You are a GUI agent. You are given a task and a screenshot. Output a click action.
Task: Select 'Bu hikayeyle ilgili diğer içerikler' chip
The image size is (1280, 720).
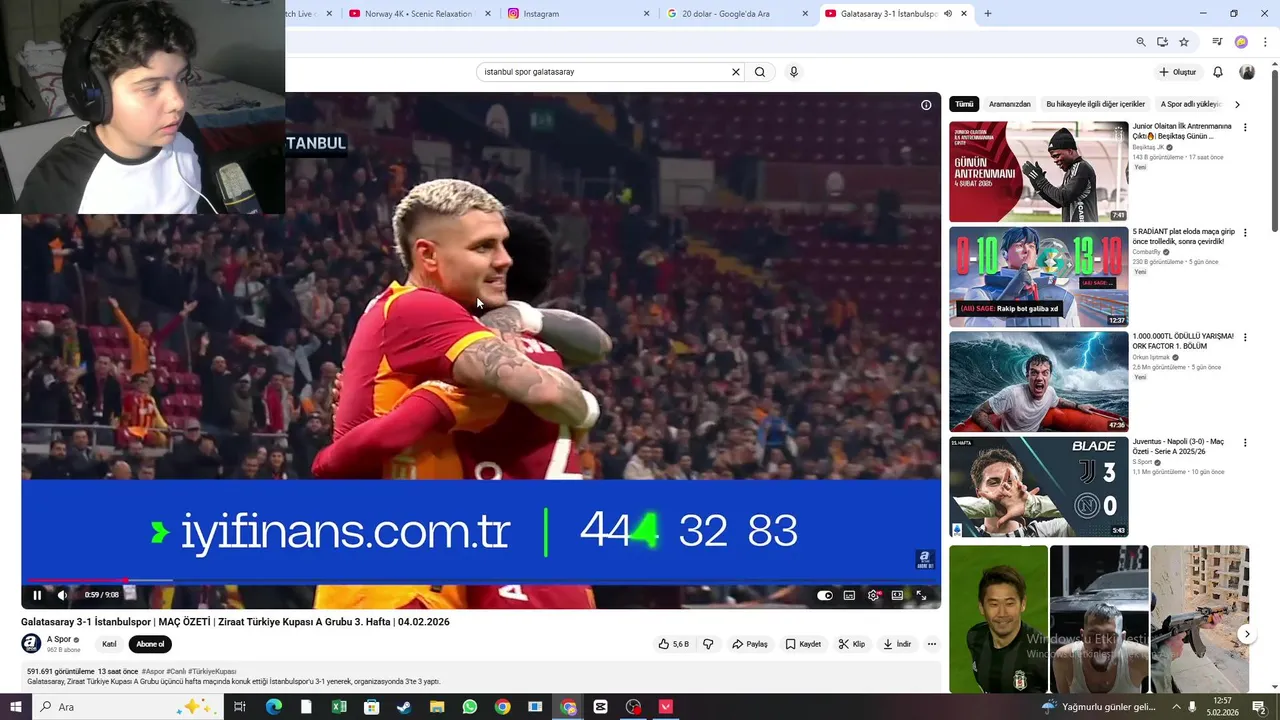(1096, 104)
